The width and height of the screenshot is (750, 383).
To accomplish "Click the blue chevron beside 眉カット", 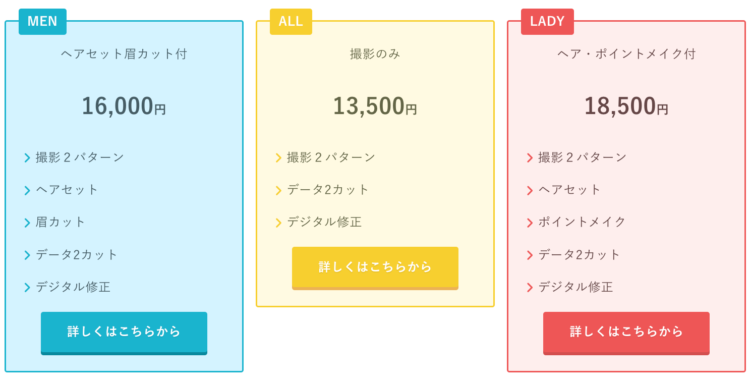I will coord(27,223).
